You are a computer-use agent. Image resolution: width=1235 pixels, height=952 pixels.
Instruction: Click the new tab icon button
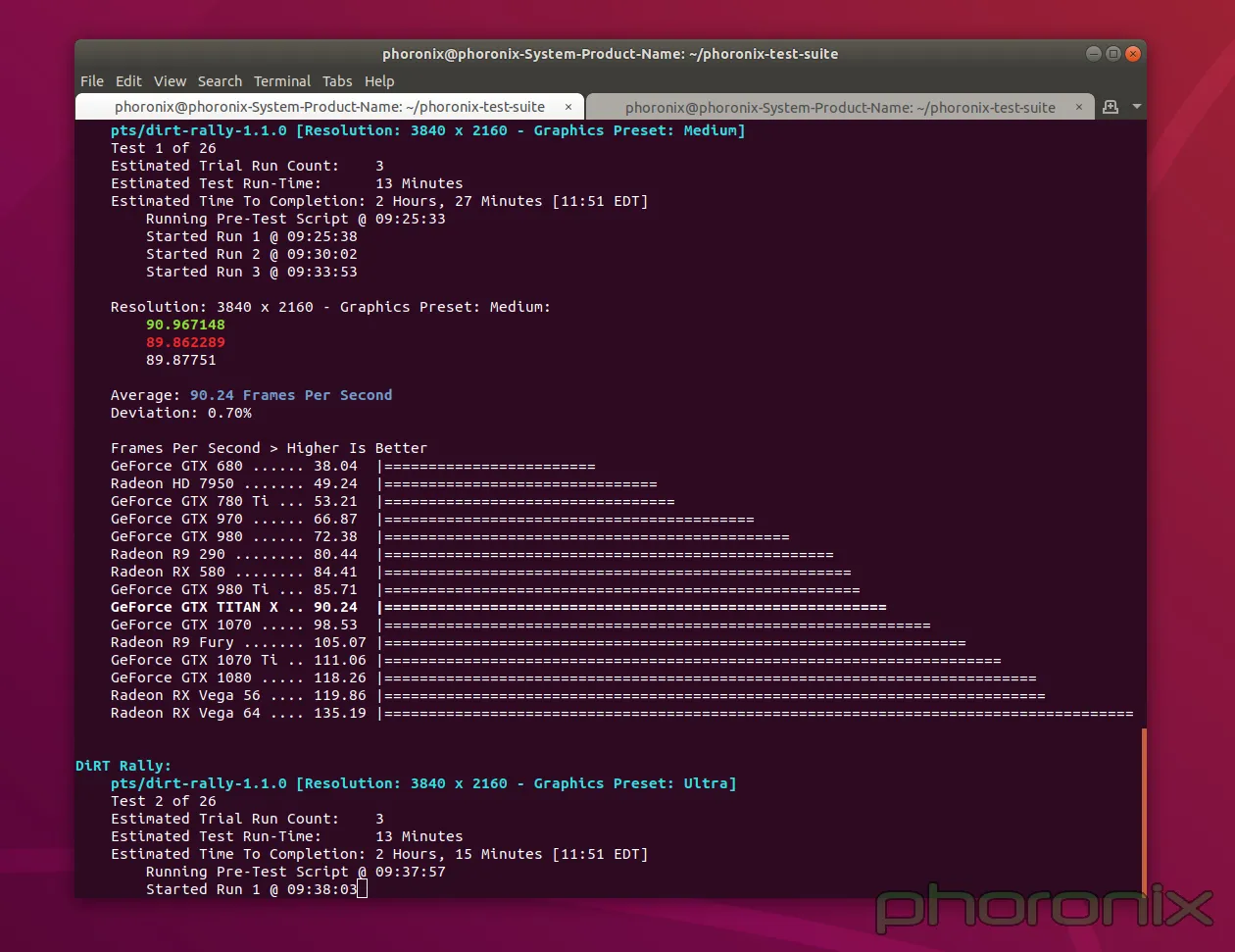(x=1111, y=107)
